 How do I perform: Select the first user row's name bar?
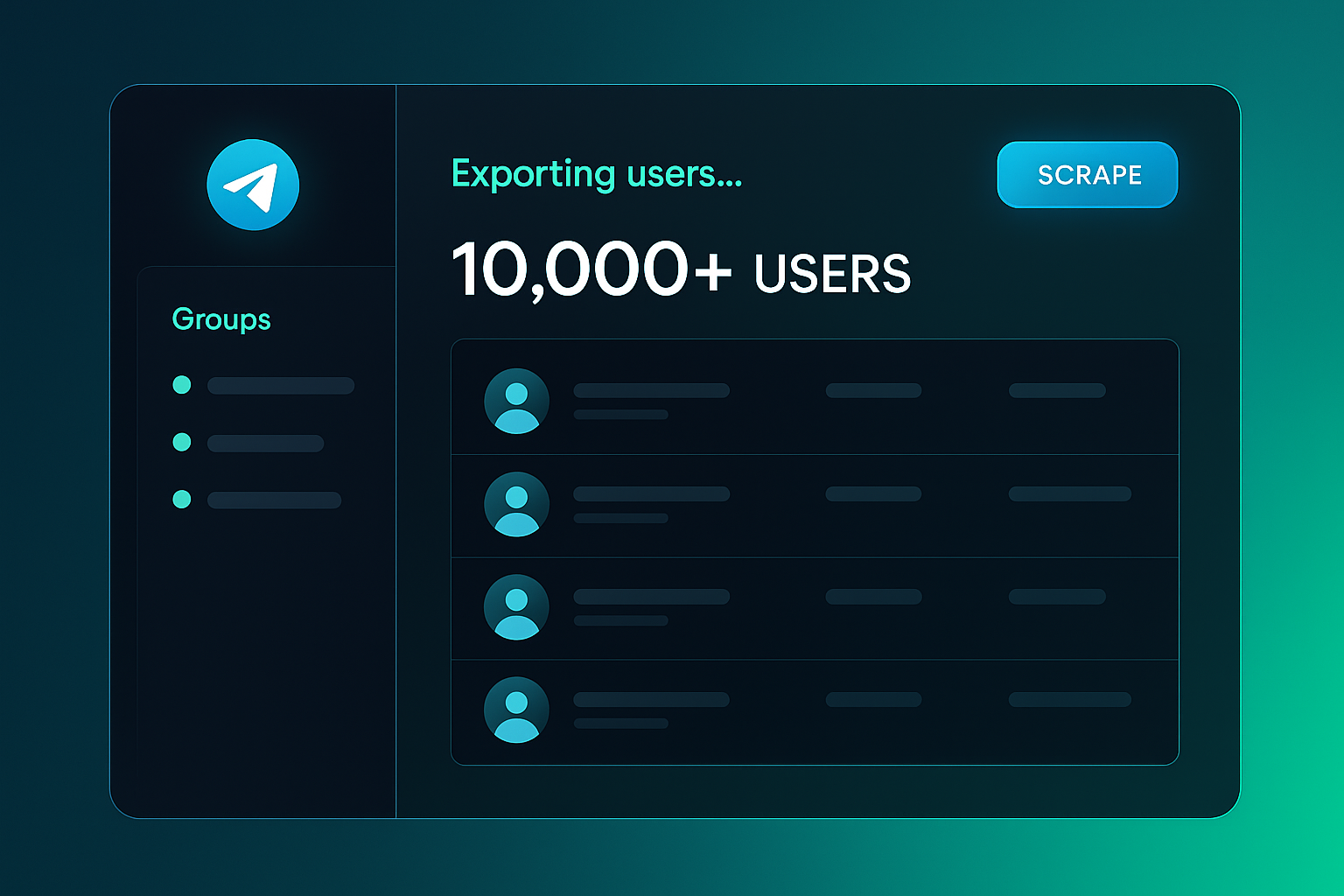[651, 390]
